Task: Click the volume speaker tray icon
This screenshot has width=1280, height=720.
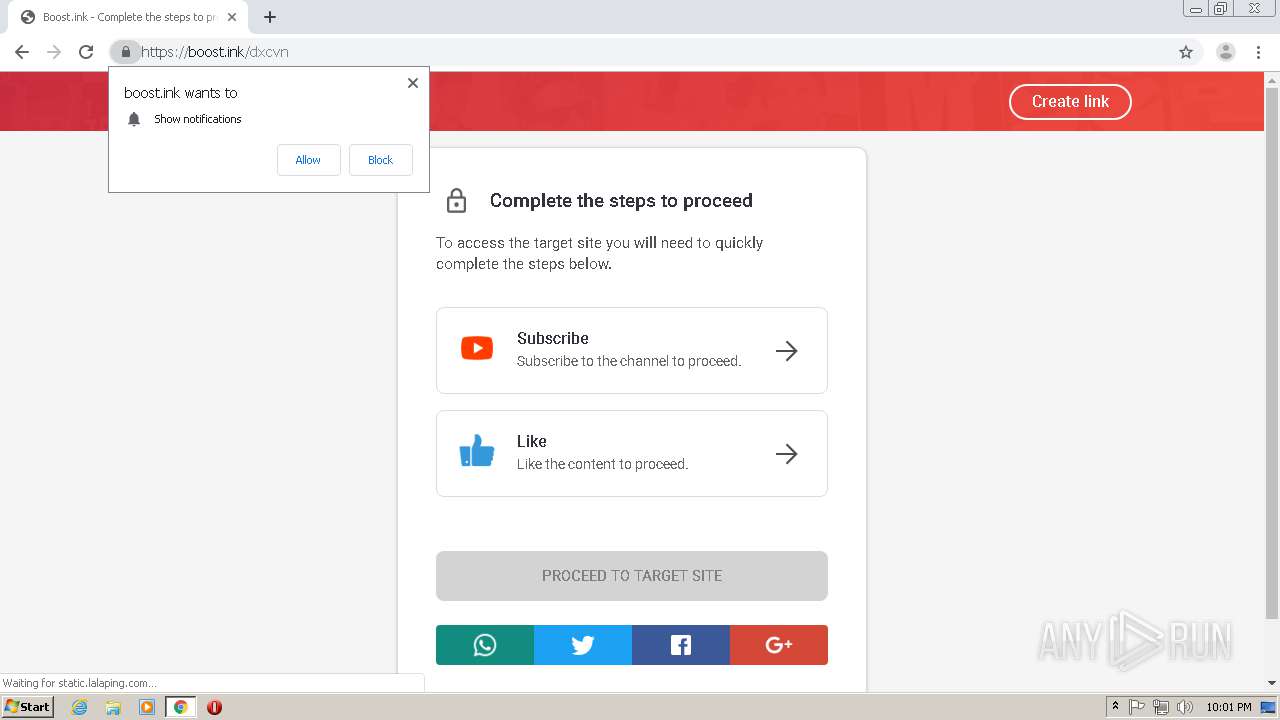Action: click(1185, 707)
